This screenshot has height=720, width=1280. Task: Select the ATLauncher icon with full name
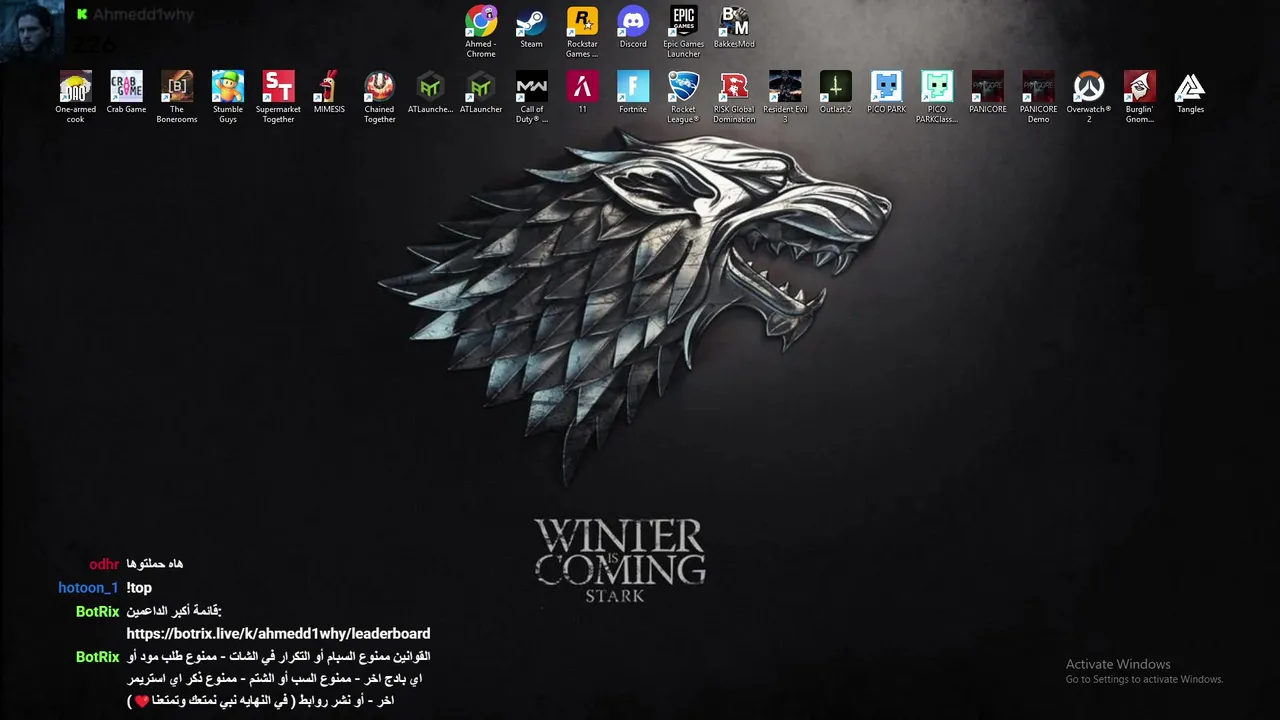click(x=481, y=92)
